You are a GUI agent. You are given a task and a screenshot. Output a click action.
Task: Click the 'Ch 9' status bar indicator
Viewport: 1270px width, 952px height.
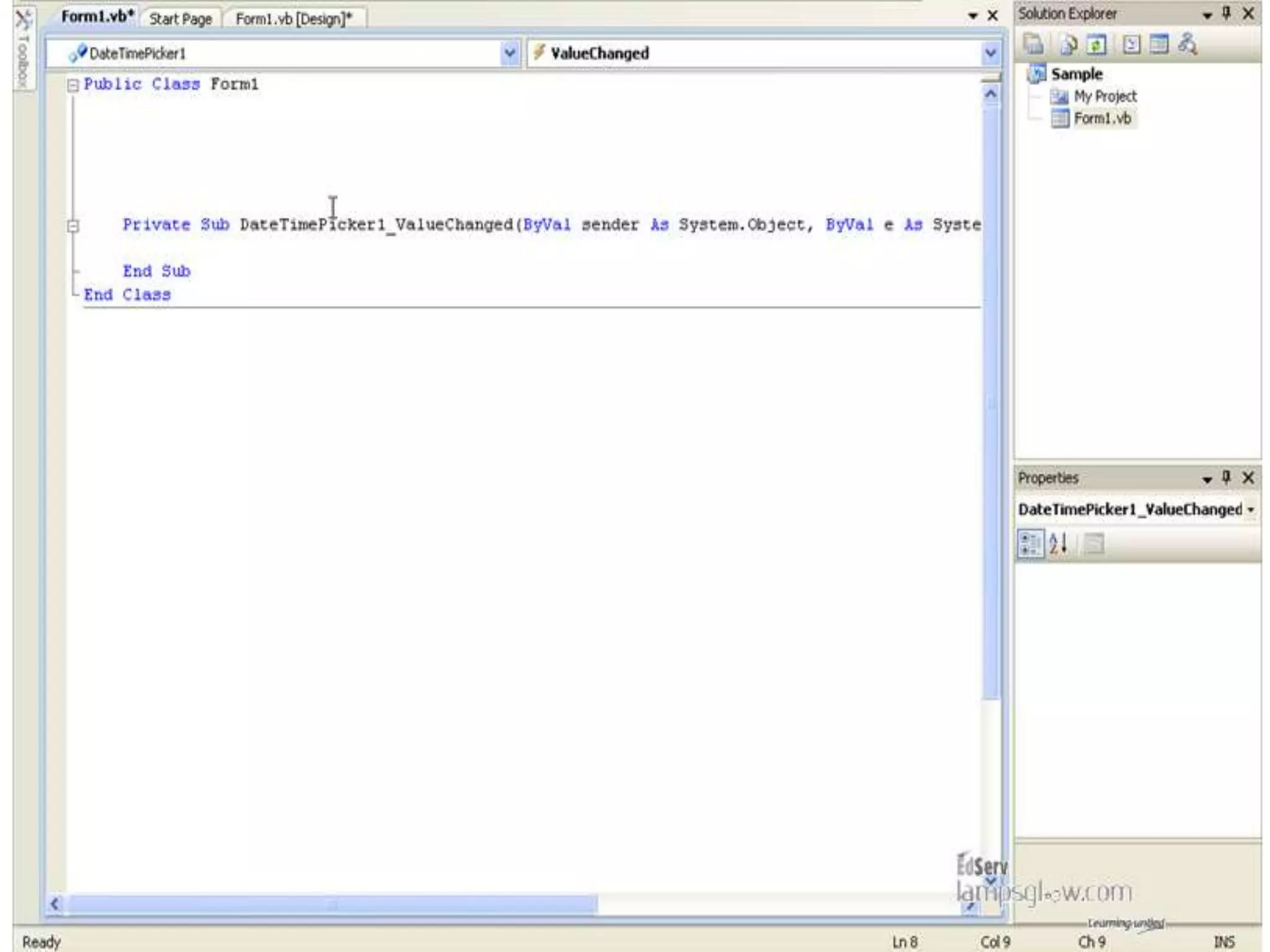click(1091, 942)
